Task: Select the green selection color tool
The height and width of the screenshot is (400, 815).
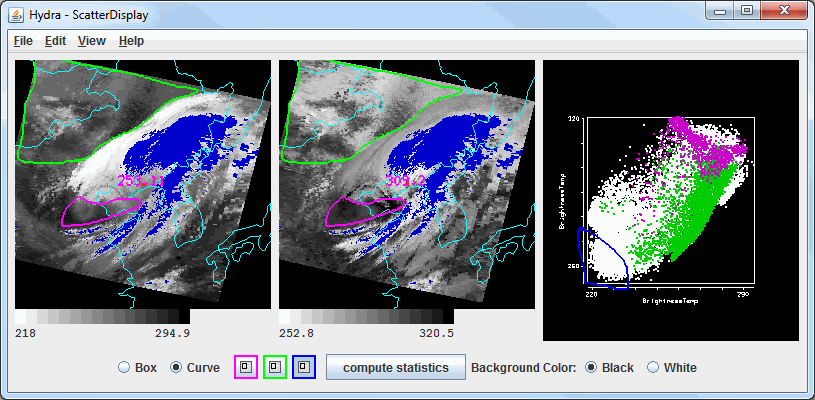Action: click(276, 367)
